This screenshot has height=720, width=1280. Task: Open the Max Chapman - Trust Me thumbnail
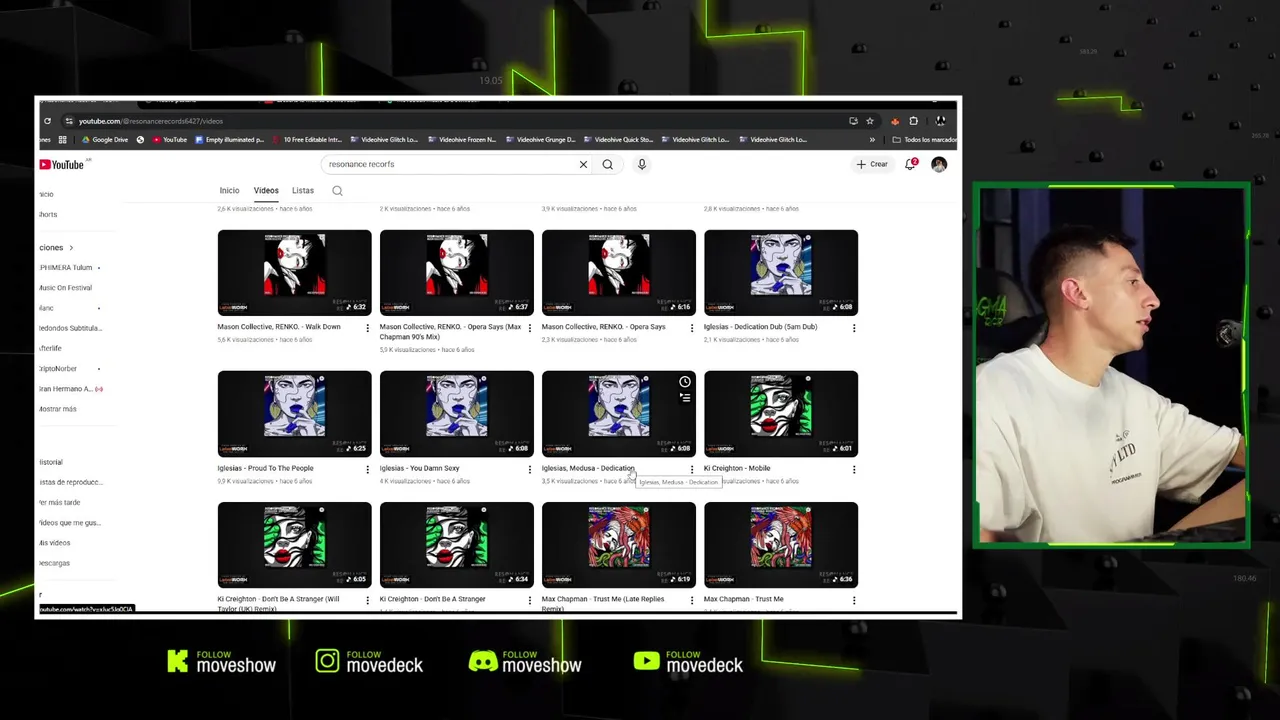point(781,545)
